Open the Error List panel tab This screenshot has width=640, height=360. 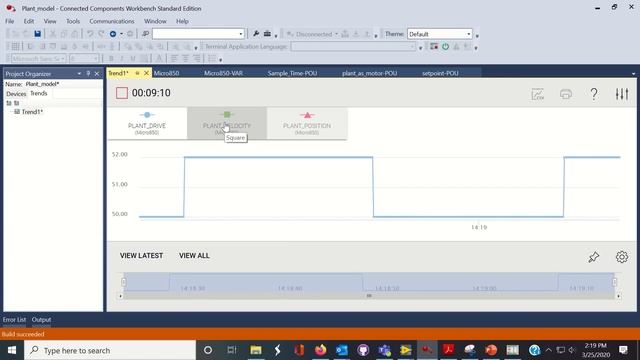pos(14,320)
